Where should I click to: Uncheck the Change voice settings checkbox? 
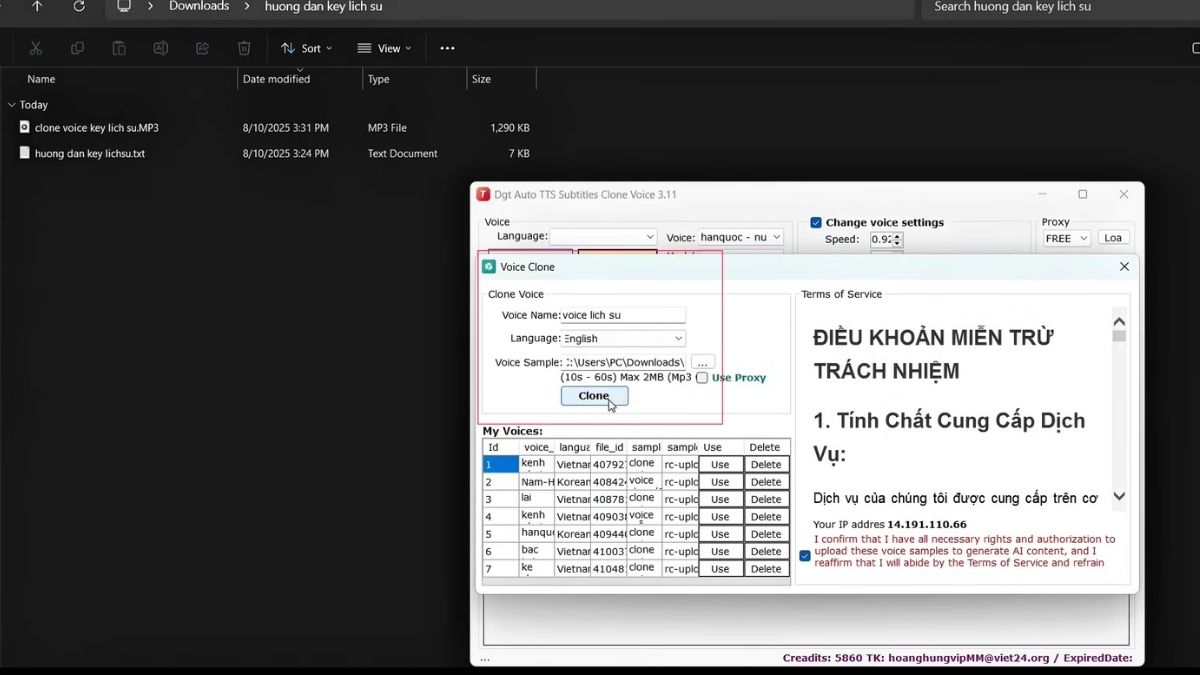pos(815,222)
